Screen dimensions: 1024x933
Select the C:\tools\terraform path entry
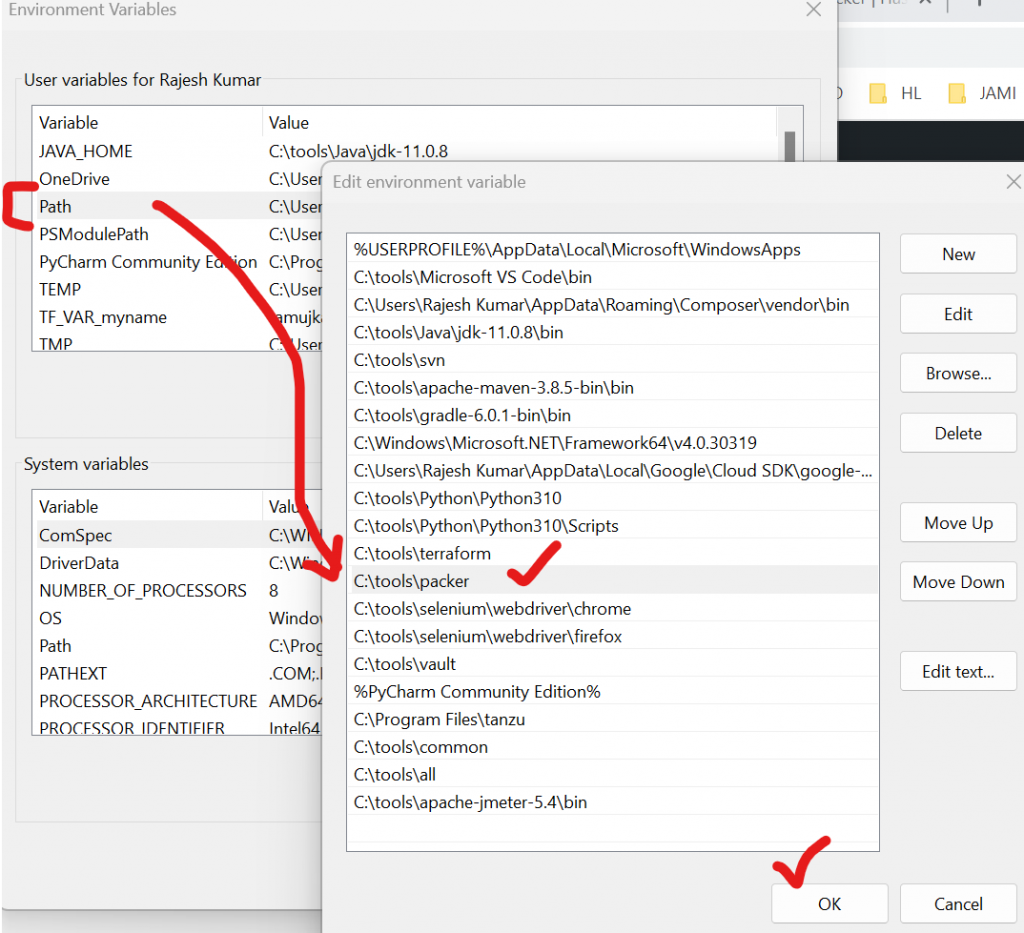point(422,553)
